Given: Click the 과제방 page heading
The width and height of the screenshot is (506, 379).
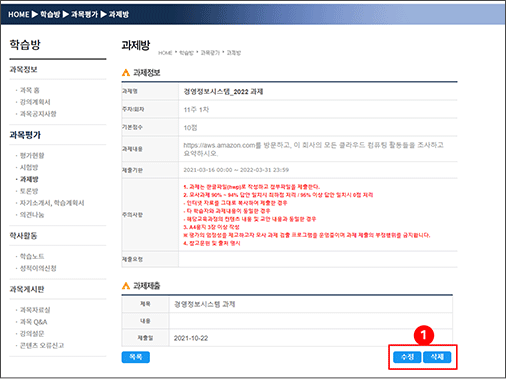Looking at the screenshot, I should (x=136, y=45).
